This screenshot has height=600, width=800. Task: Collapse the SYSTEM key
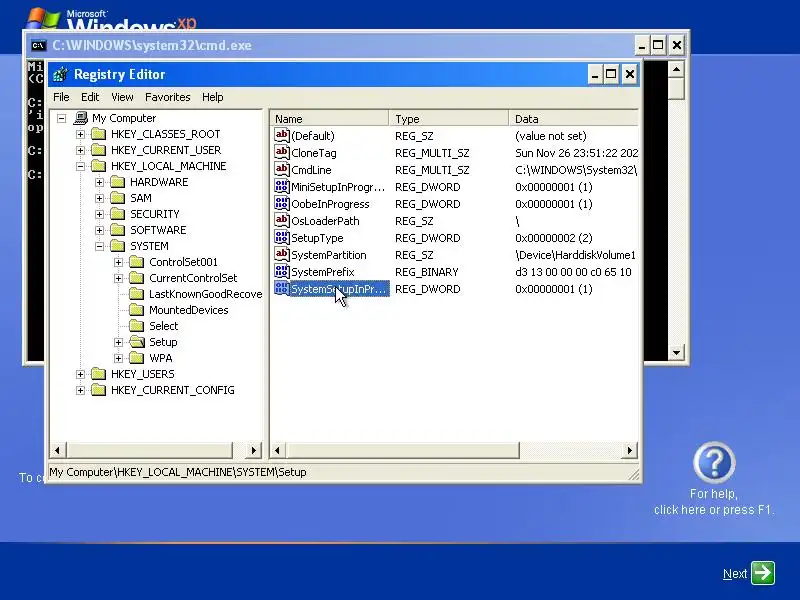(x=99, y=246)
